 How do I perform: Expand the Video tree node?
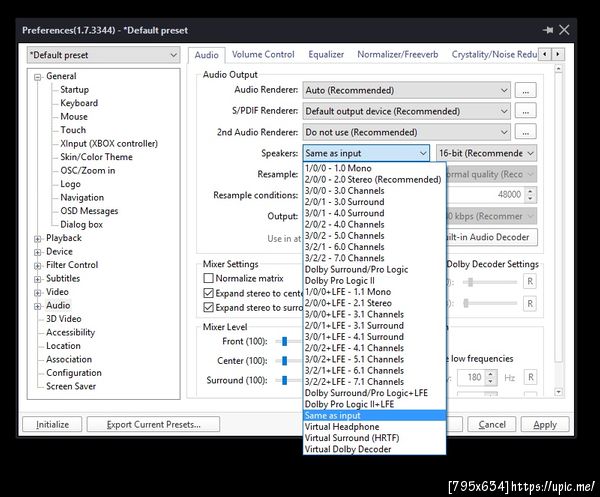(38, 293)
